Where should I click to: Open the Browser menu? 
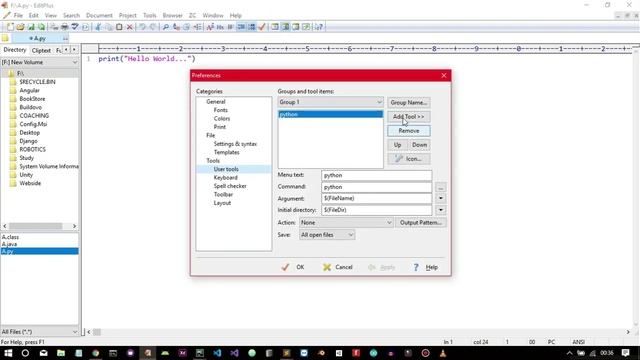[x=173, y=16]
